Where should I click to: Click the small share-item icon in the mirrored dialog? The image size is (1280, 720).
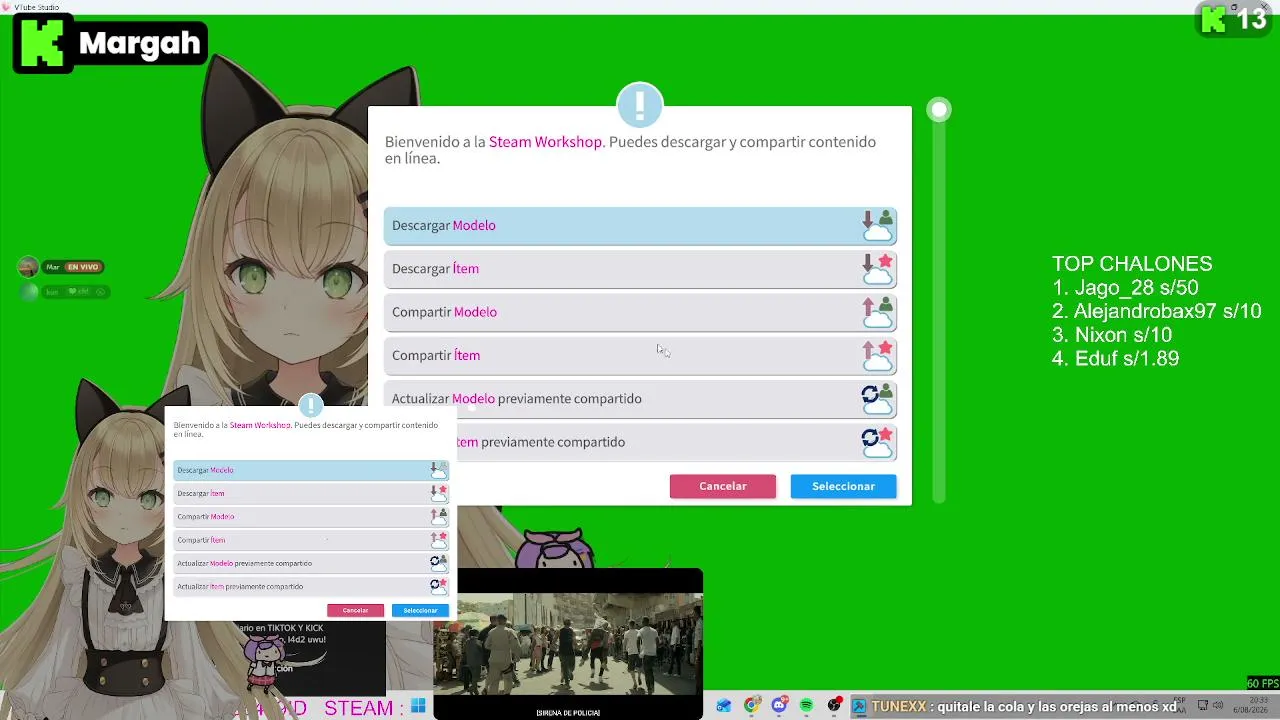438,540
